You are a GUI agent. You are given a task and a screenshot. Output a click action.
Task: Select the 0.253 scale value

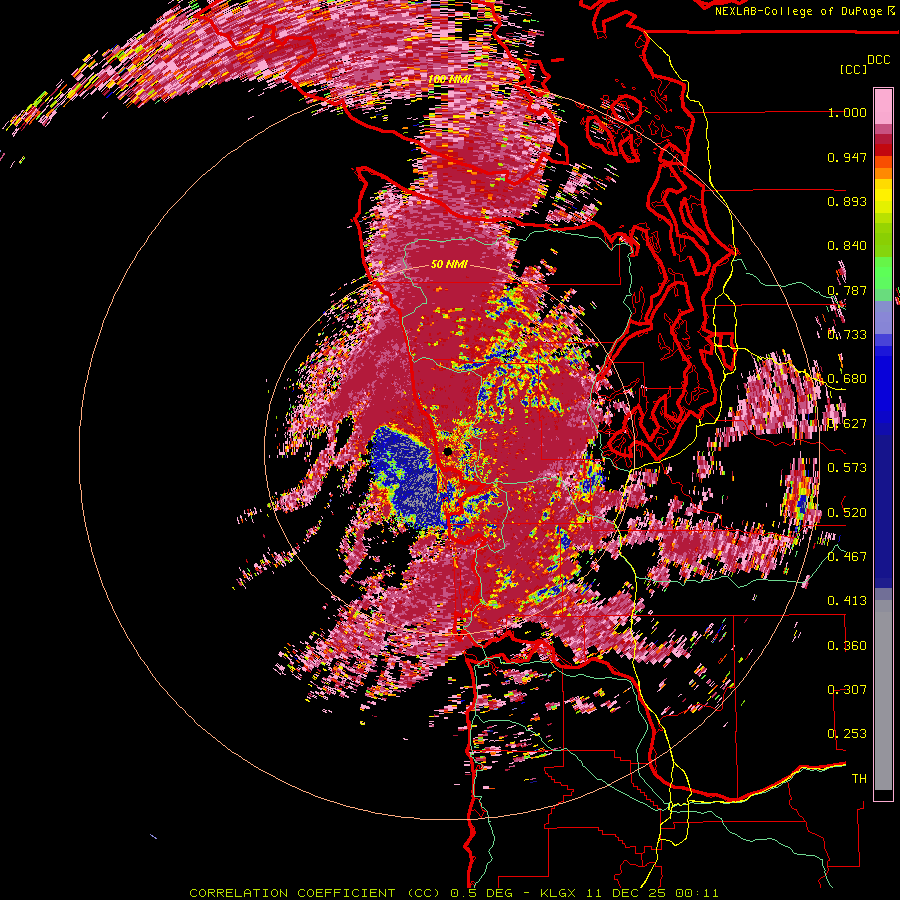pyautogui.click(x=847, y=734)
